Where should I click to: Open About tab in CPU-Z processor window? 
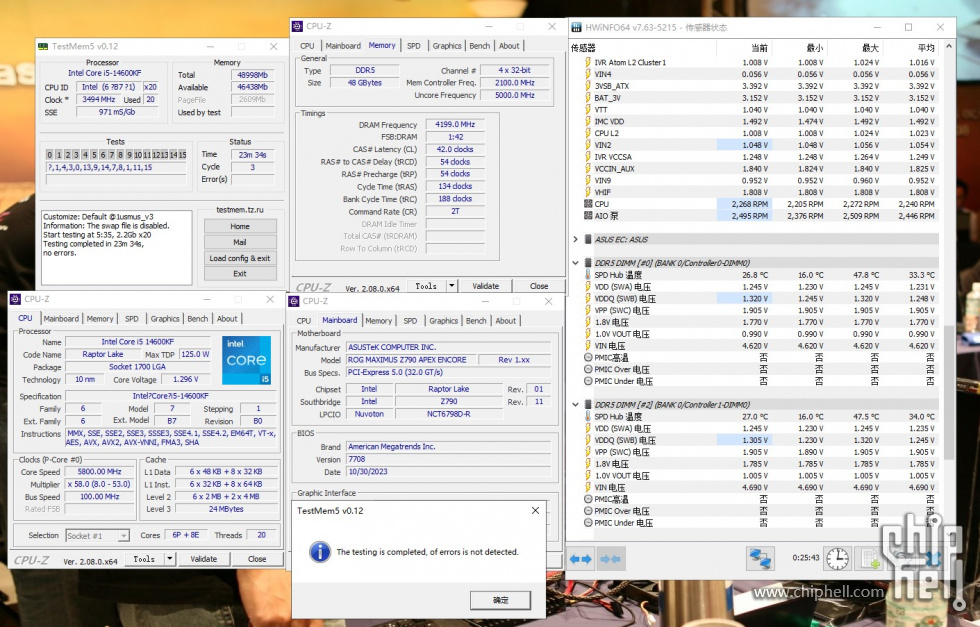[x=227, y=319]
